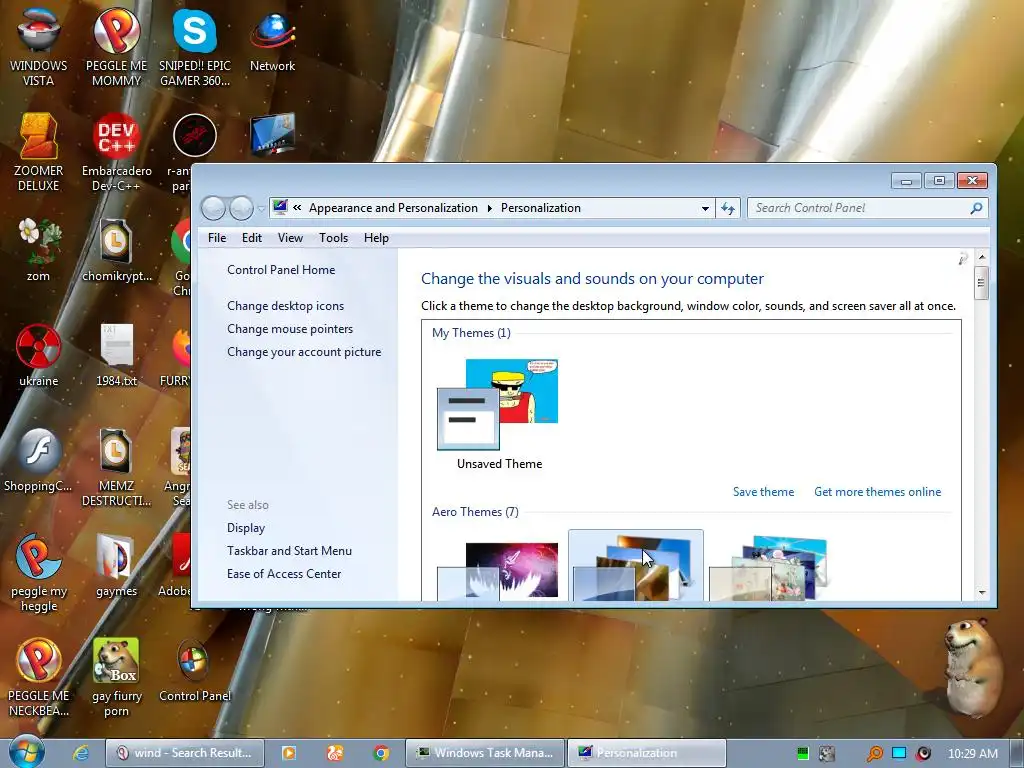Click the help icon in Personalization window
The image size is (1024, 768).
point(963,259)
